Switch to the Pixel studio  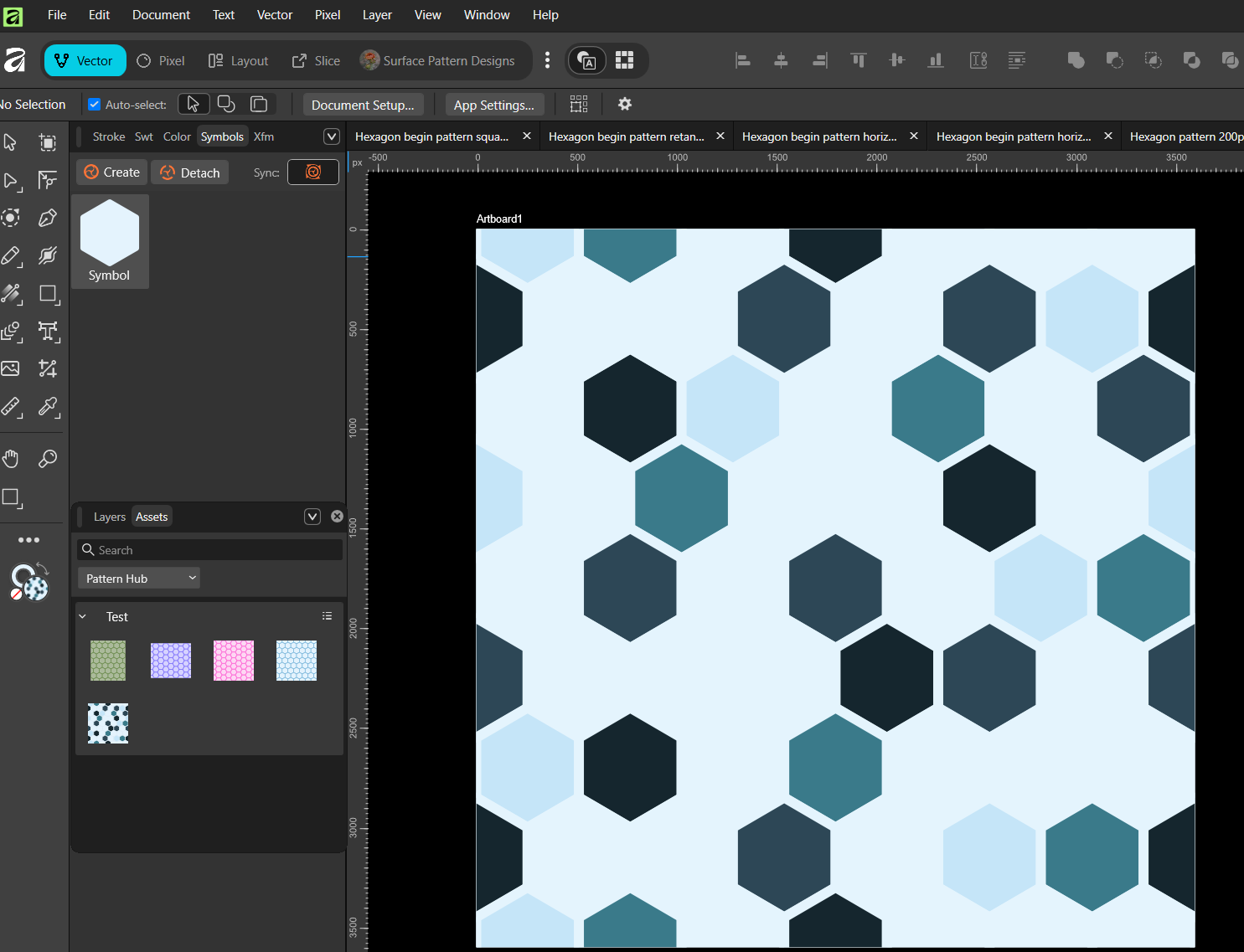(x=161, y=60)
